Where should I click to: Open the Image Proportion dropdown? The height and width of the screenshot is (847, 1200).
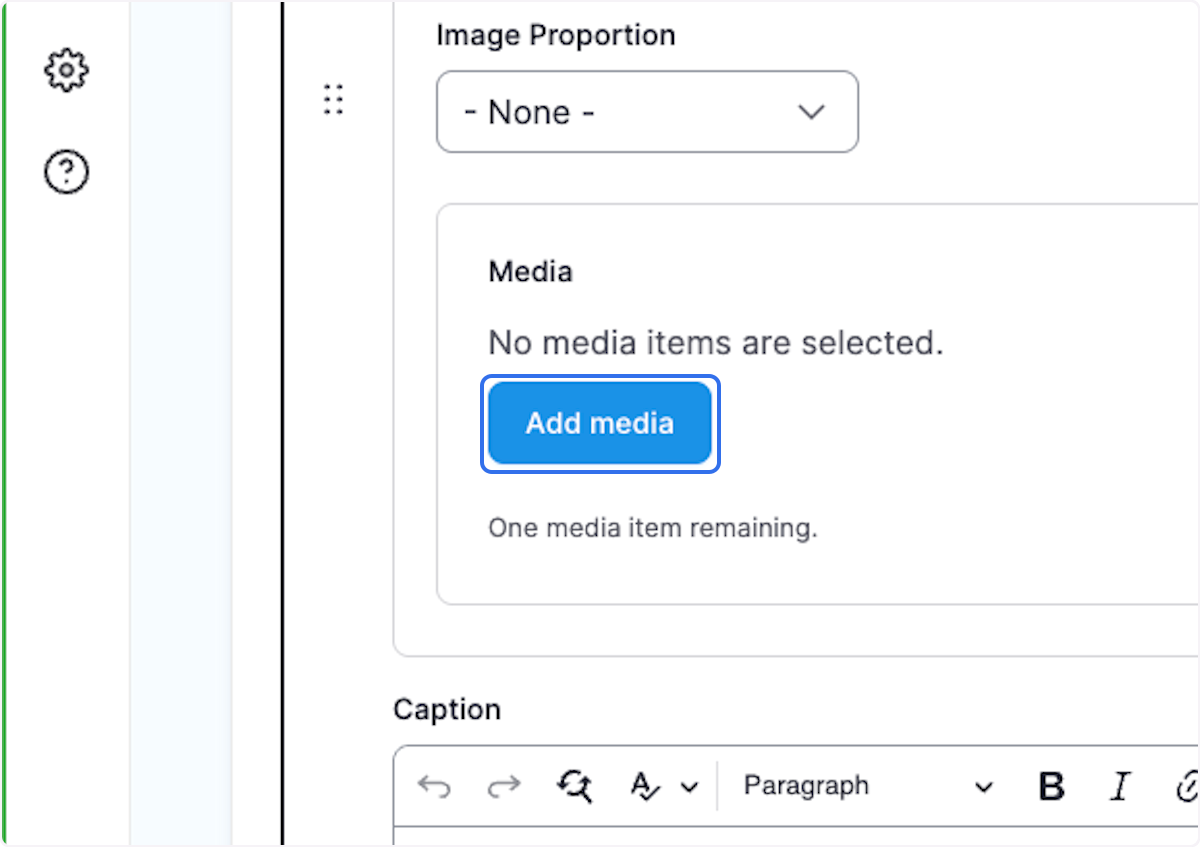point(647,111)
